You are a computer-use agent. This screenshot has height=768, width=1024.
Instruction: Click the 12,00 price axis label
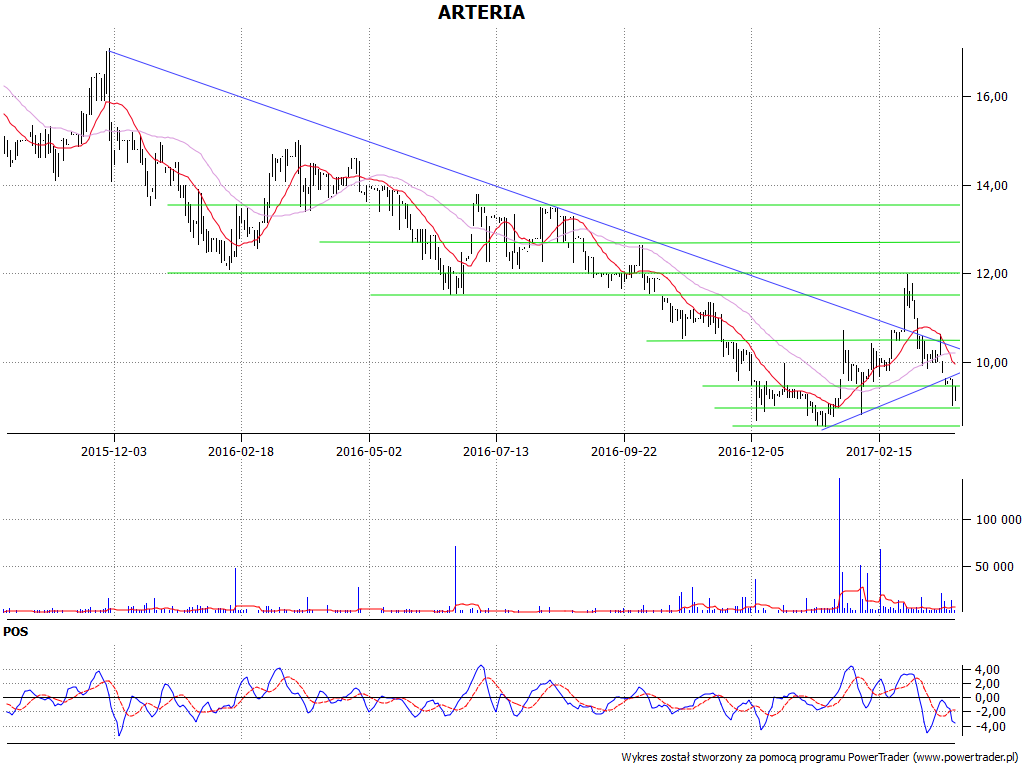pos(992,274)
